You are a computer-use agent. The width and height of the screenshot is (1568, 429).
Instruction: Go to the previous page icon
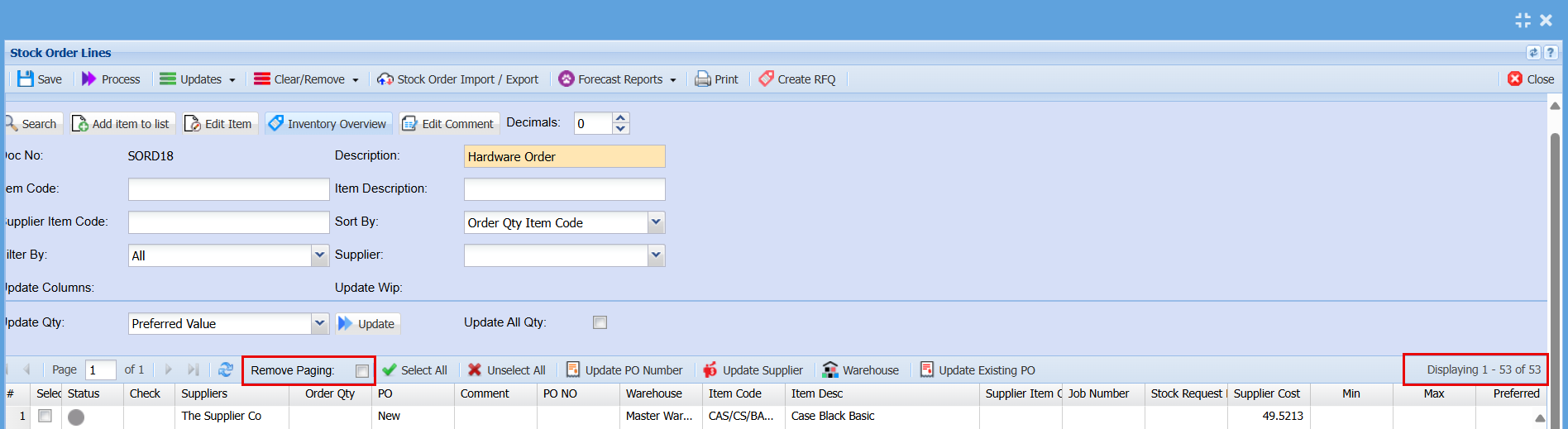(x=26, y=369)
